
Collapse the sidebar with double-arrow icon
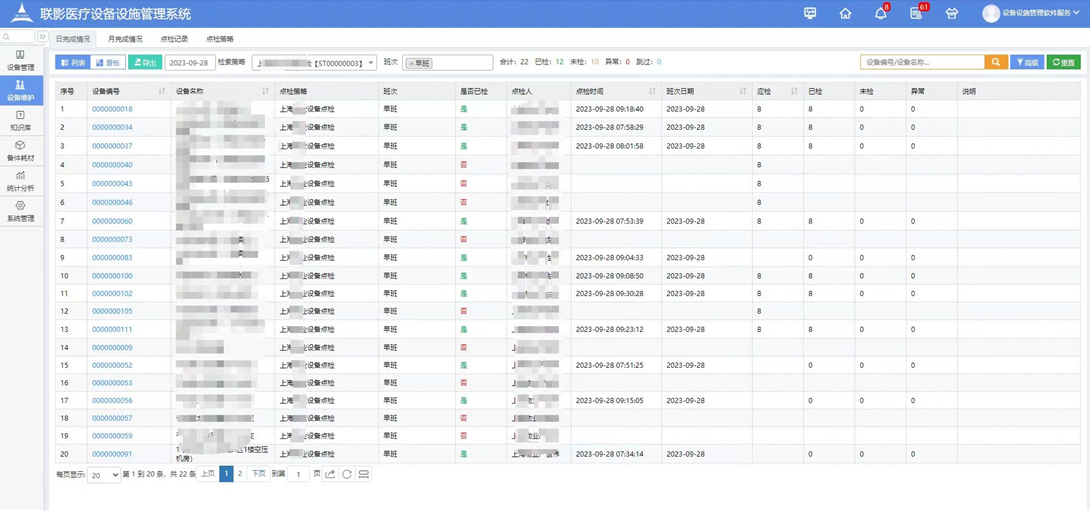coord(42,37)
